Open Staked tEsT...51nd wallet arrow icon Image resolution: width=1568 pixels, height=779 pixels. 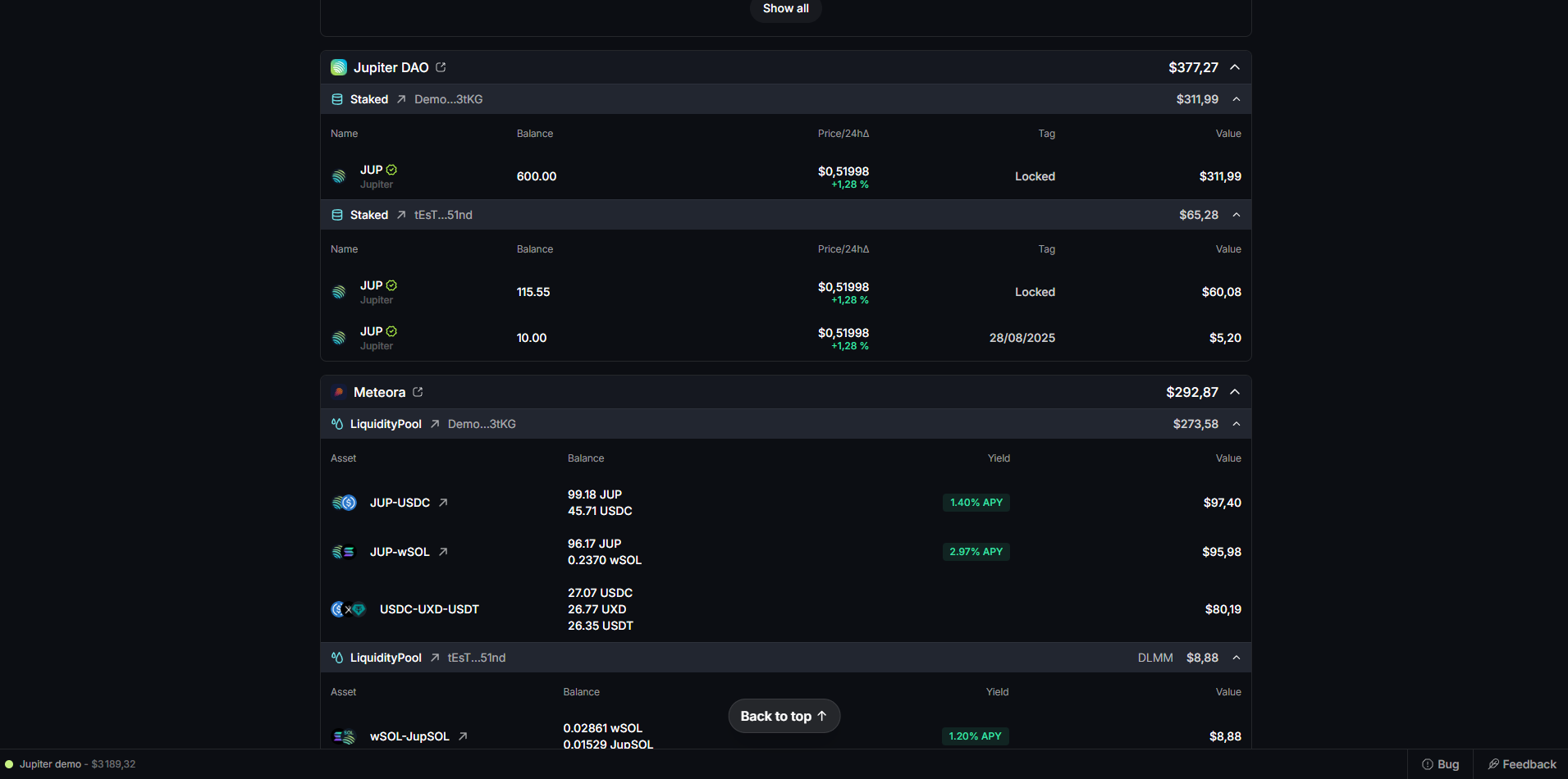[x=401, y=215]
